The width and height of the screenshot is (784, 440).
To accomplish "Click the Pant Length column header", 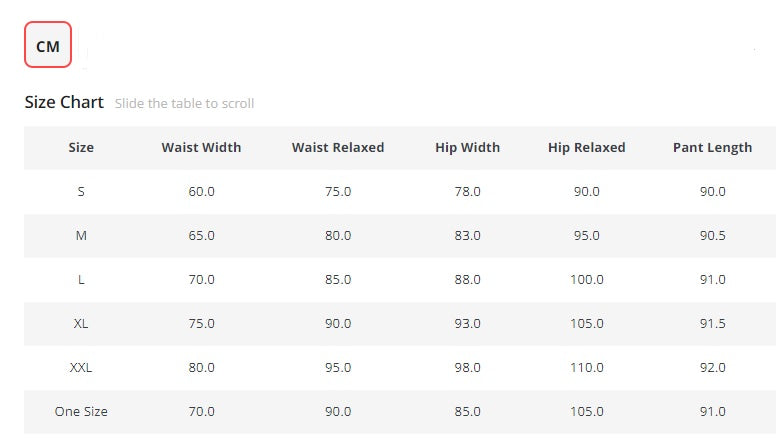I will coord(712,148).
